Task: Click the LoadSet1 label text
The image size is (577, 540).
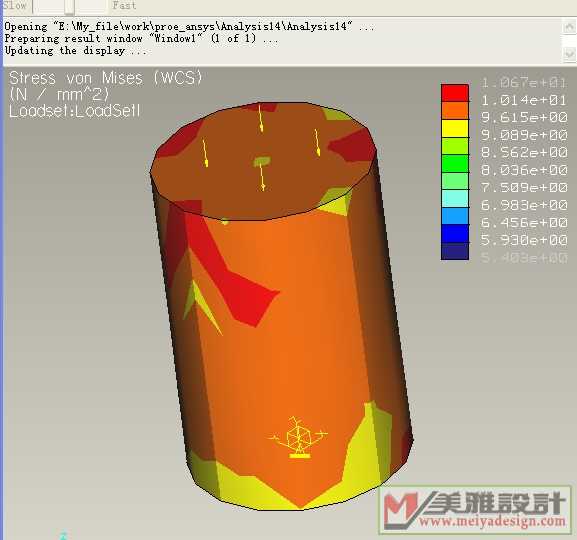Action: point(74,111)
